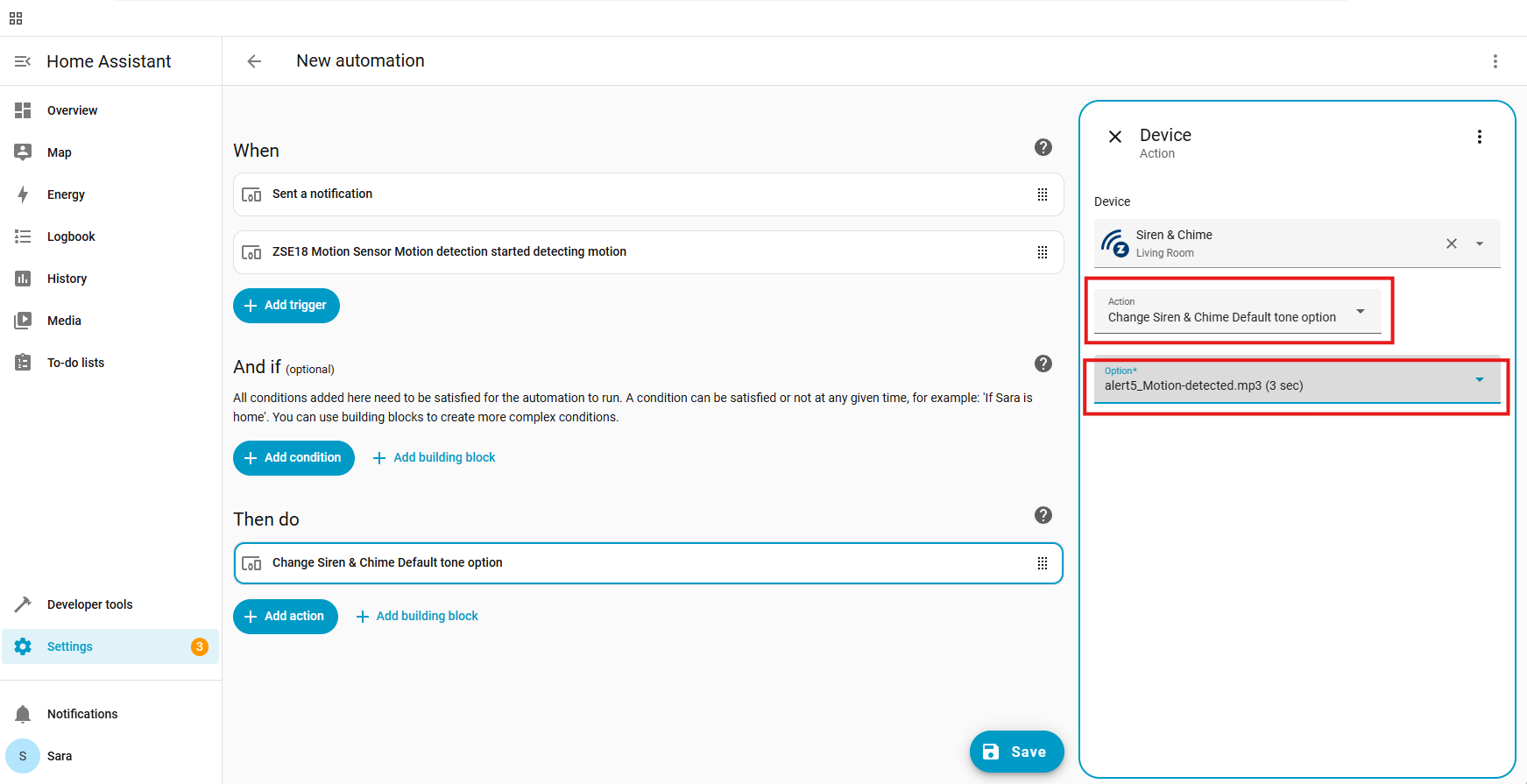Open Overview dashboard in sidebar
Image resolution: width=1527 pixels, height=784 pixels.
(110, 110)
